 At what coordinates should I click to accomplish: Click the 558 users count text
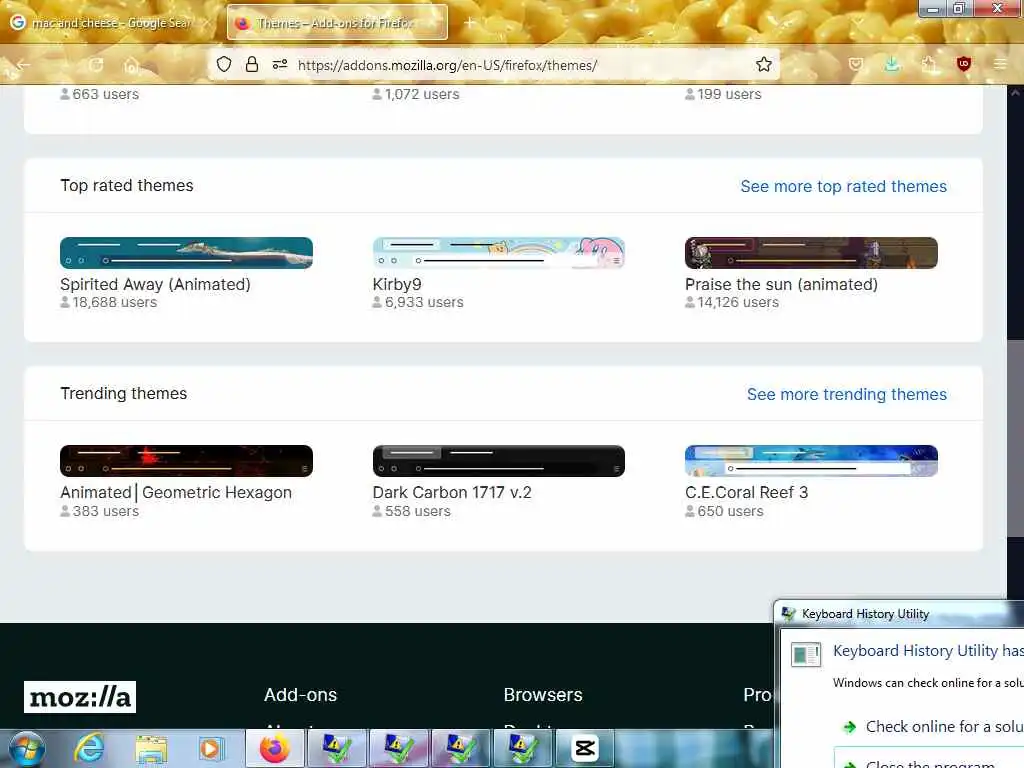[x=418, y=511]
